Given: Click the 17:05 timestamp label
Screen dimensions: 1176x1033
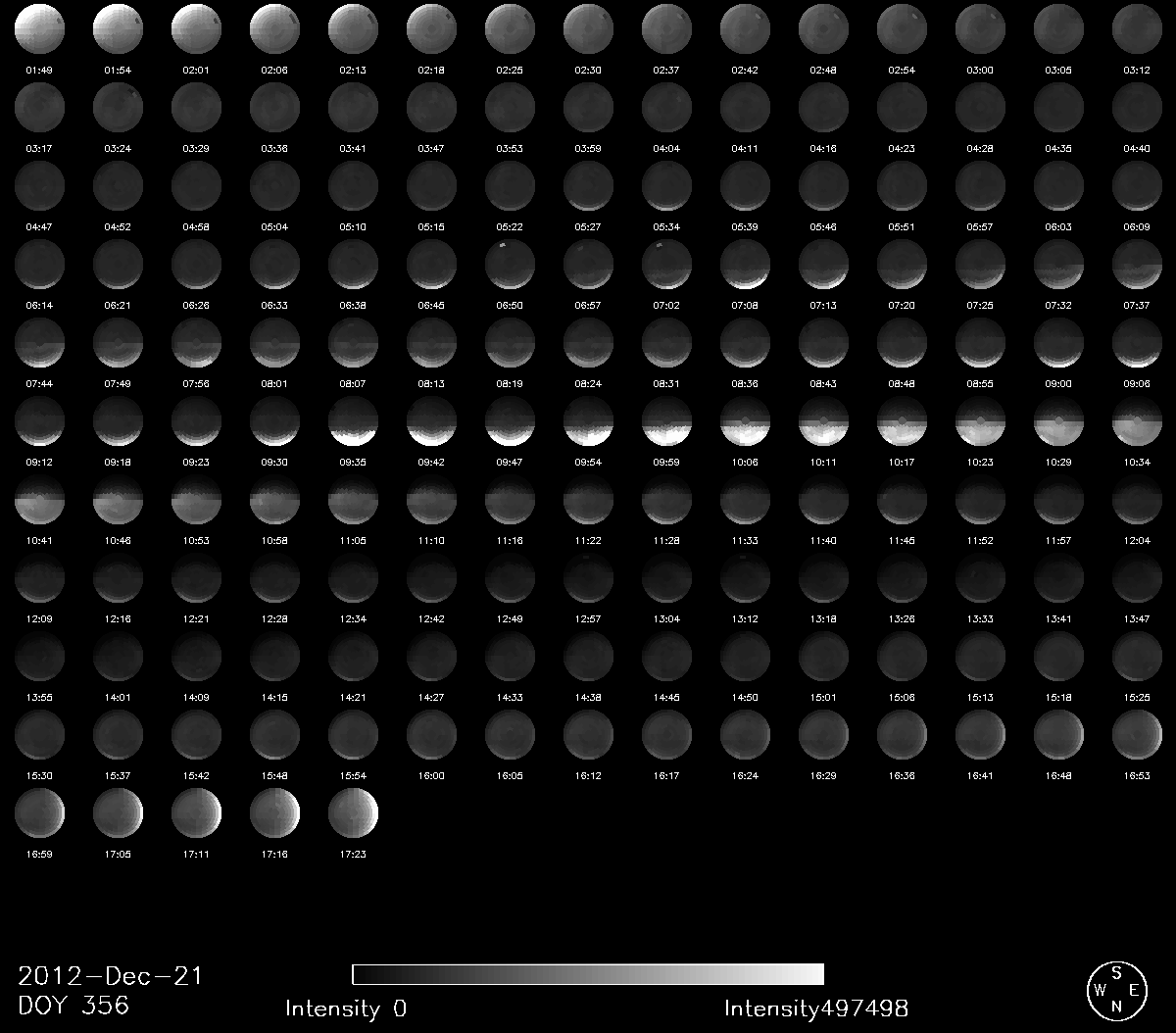Looking at the screenshot, I should tap(118, 855).
